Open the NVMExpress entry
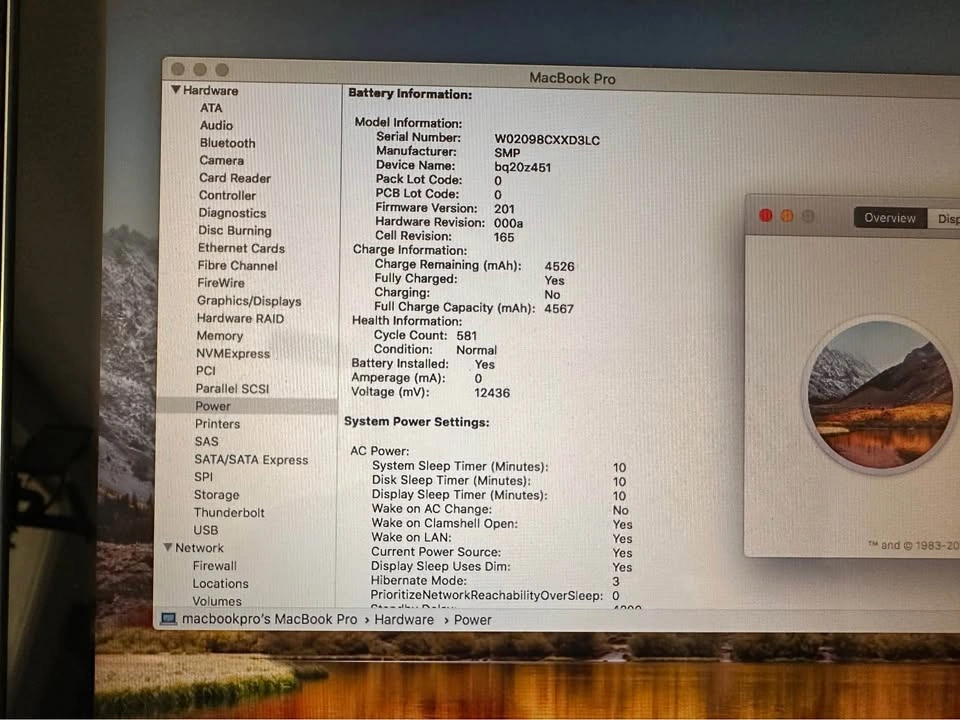The image size is (960, 720). (x=233, y=353)
